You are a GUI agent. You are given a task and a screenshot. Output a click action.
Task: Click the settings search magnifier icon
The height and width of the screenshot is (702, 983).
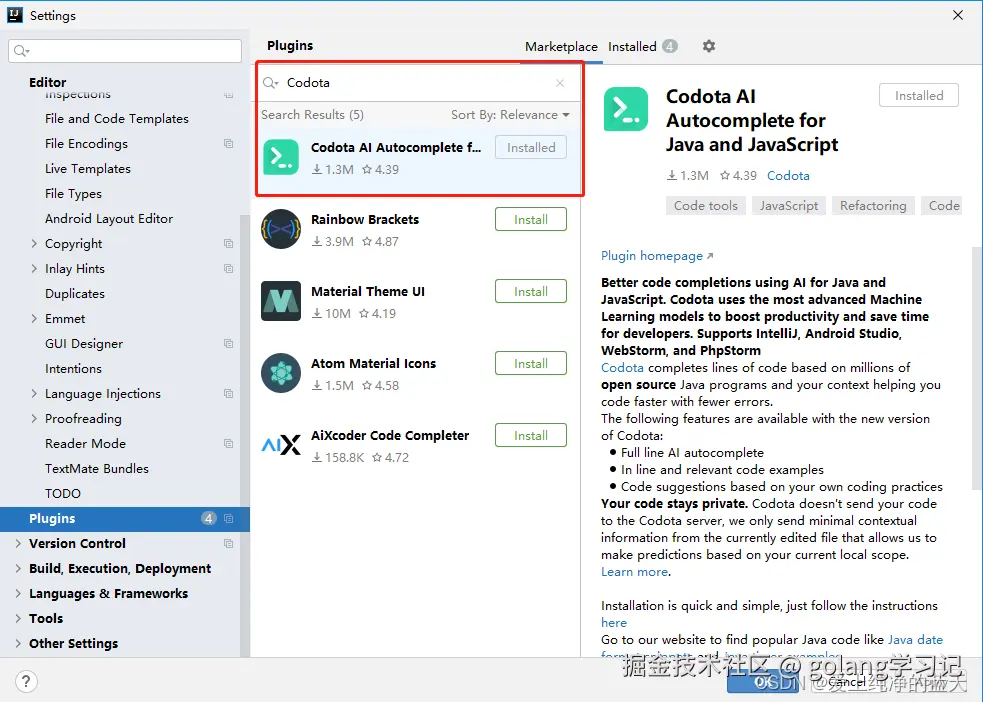pos(21,51)
